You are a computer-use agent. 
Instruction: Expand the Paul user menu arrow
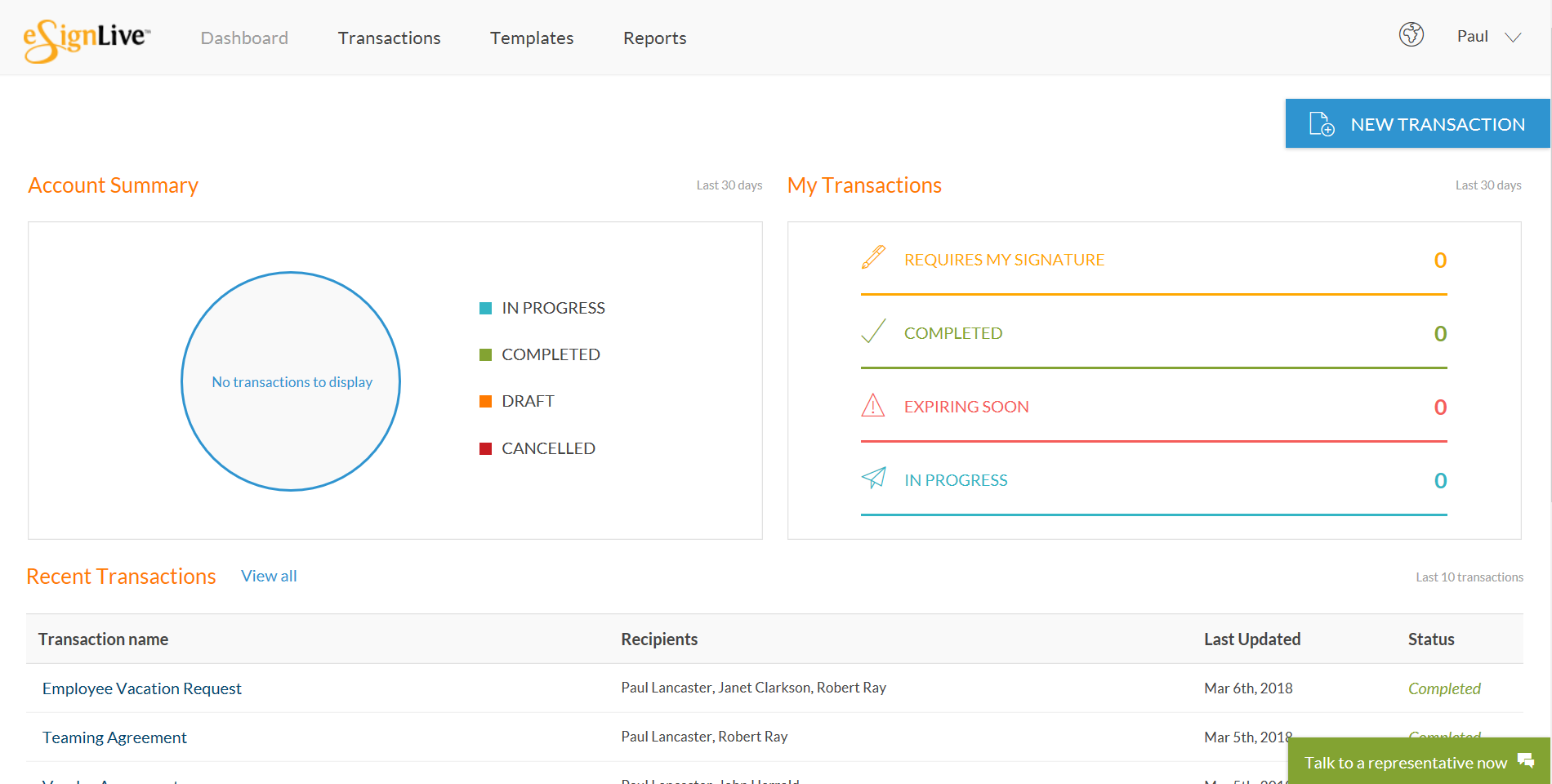(x=1513, y=38)
